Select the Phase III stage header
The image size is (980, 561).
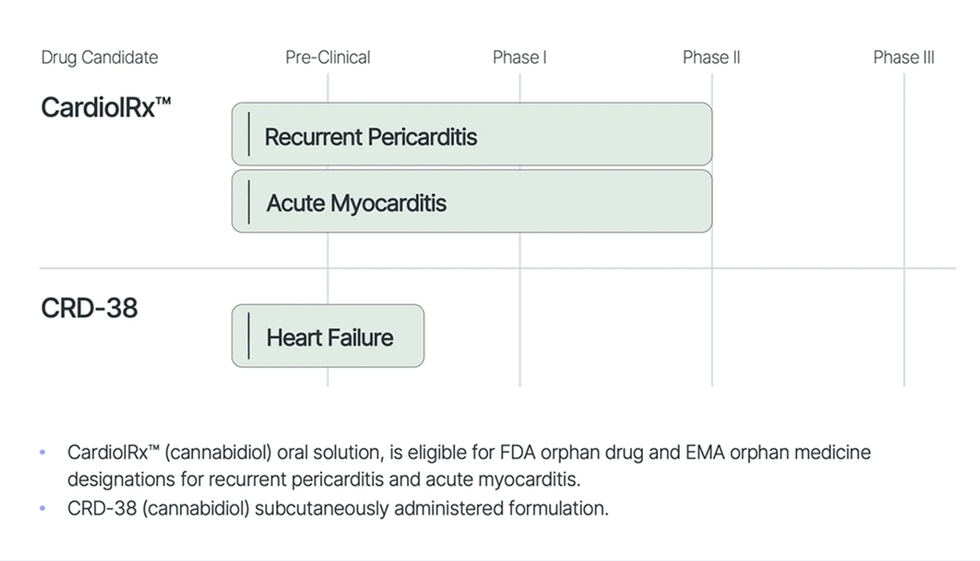pos(903,57)
